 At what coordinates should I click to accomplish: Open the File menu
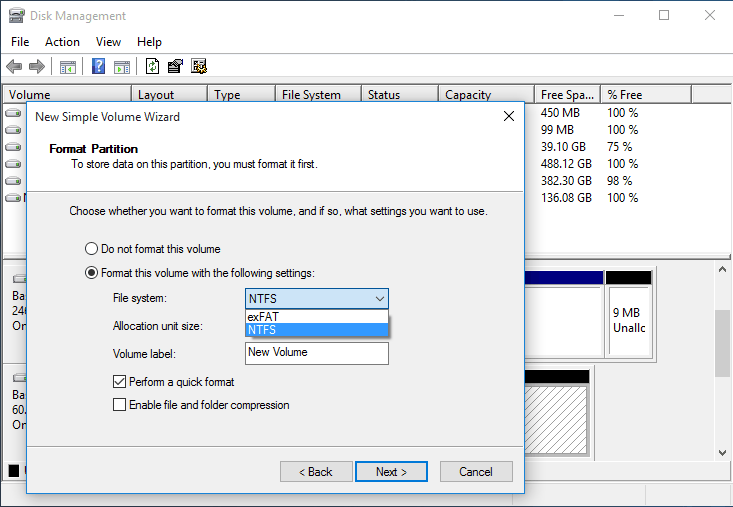point(20,42)
